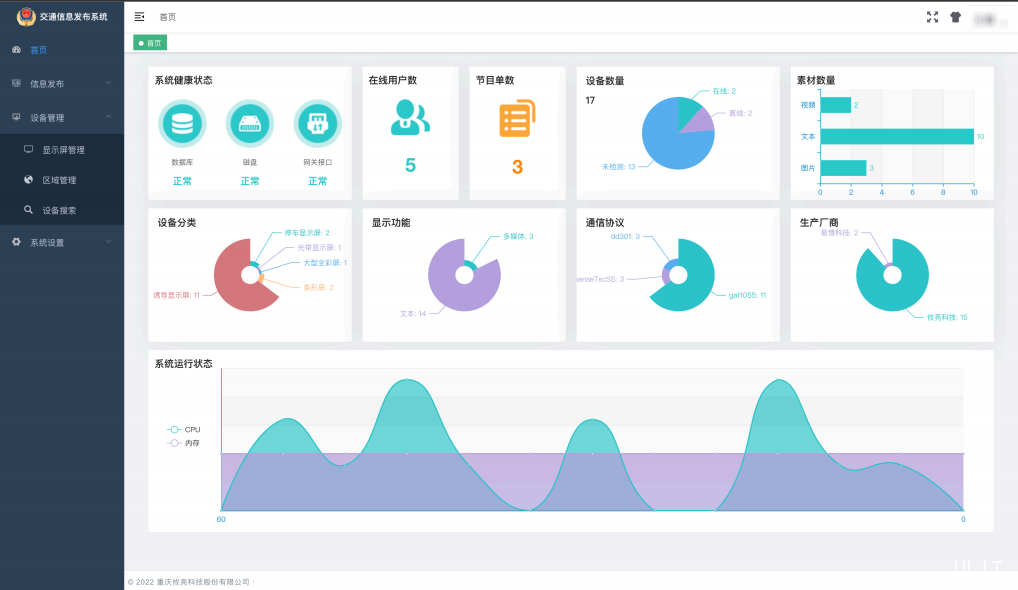
Task: Click the orange program list icon
Action: click(517, 119)
